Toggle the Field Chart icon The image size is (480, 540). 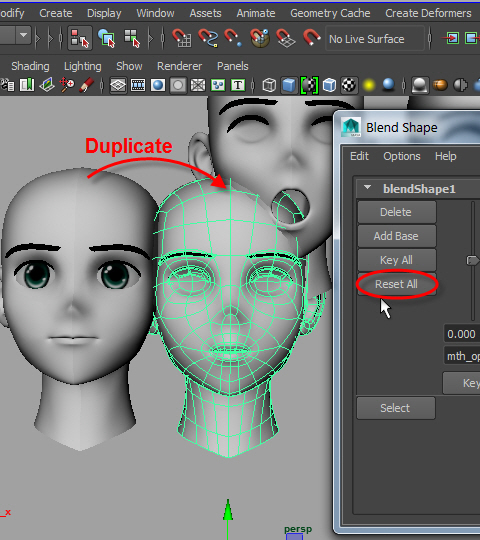click(198, 85)
